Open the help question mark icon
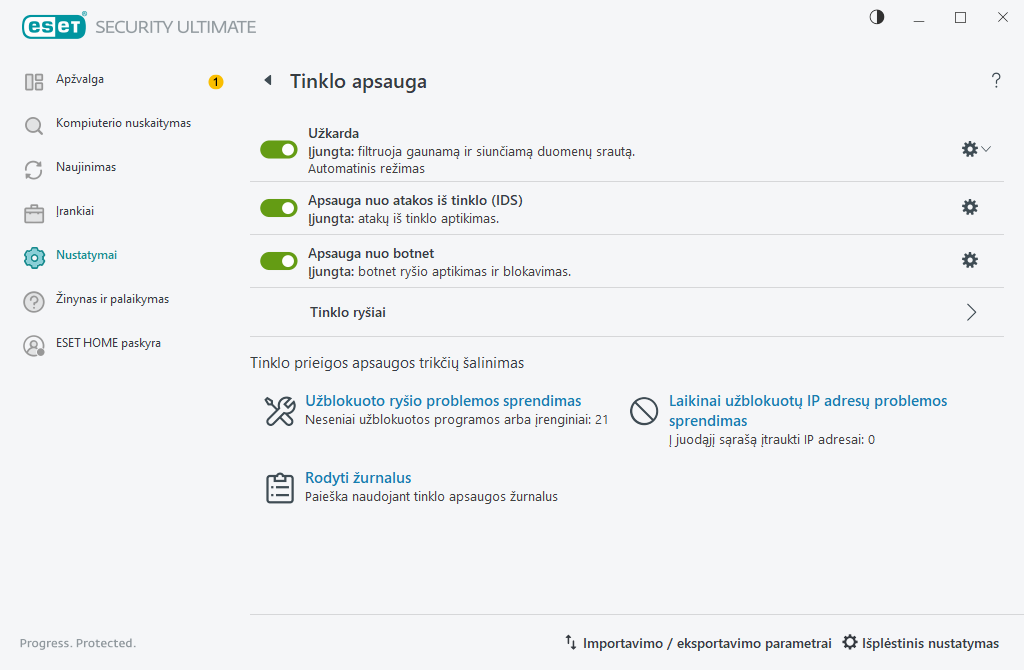This screenshot has width=1024, height=670. tap(995, 80)
